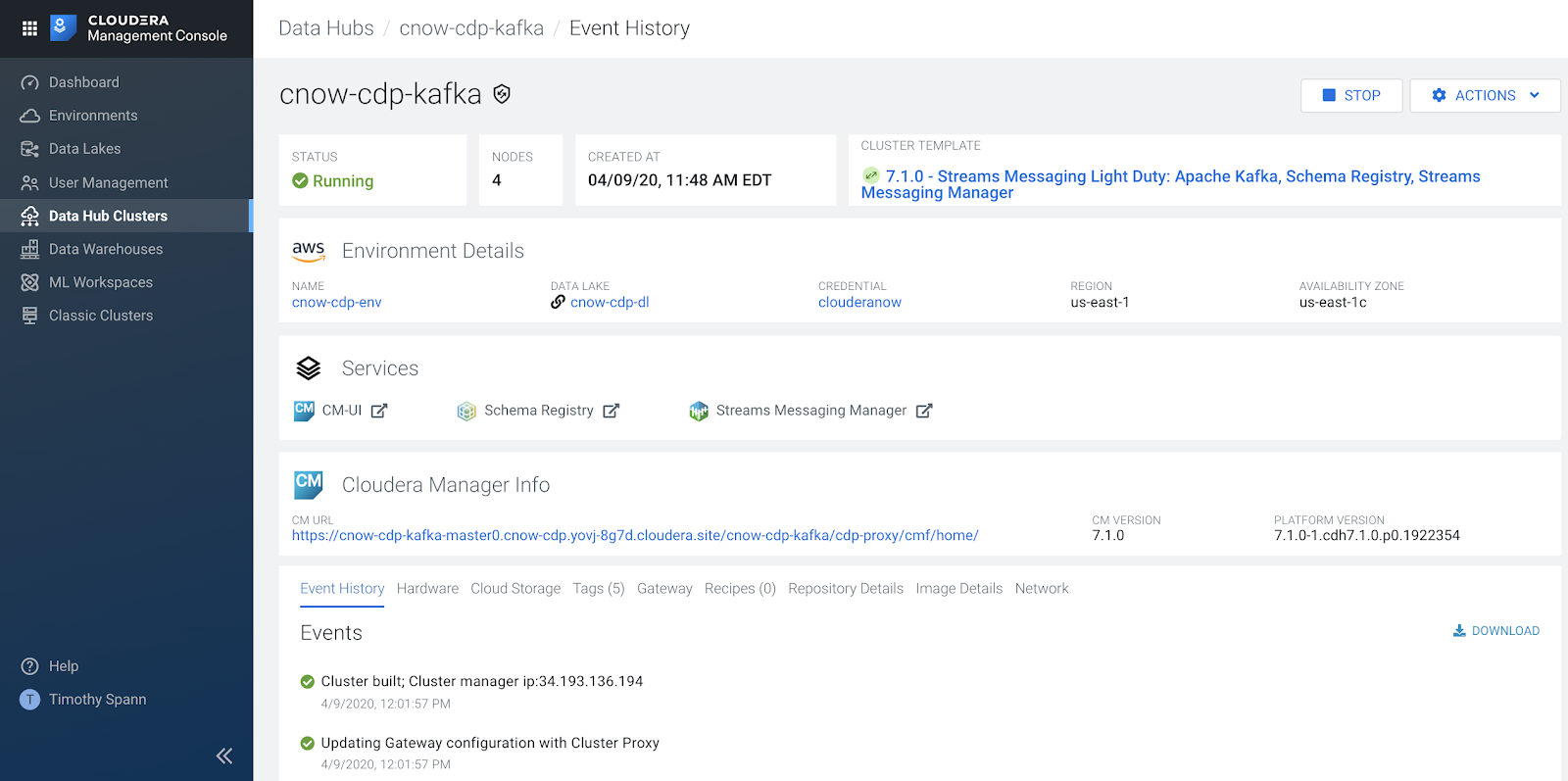Select the Recipes (0) tab
The width and height of the screenshot is (1568, 781).
coord(740,588)
